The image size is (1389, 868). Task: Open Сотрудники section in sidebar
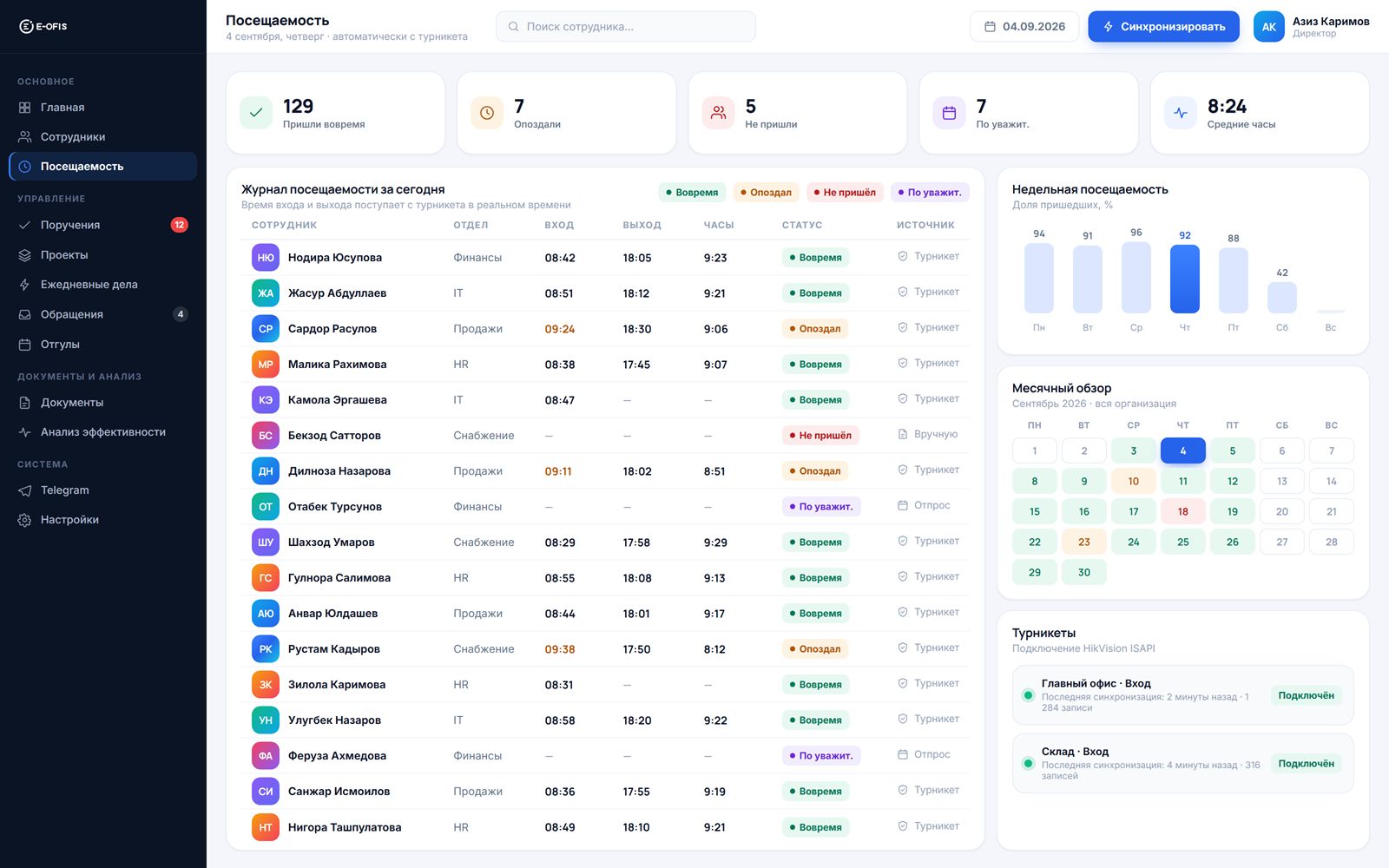(102, 137)
